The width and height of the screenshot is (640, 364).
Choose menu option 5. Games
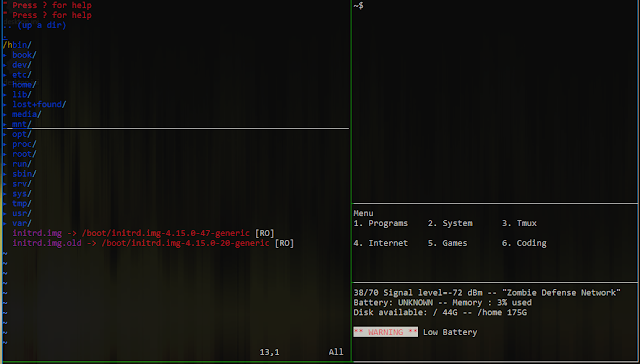click(447, 243)
